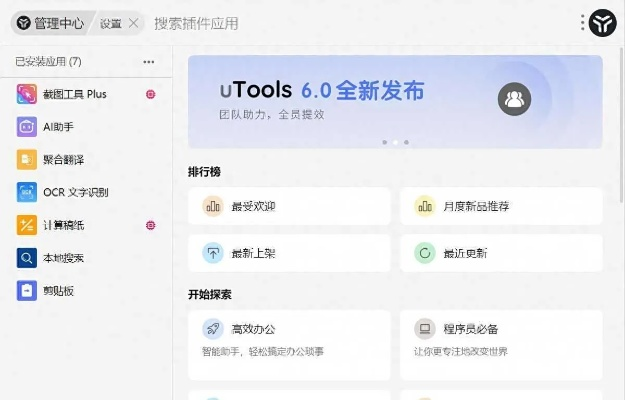625x400 pixels.
Task: Open the 最受欢迎 ranking card
Action: [289, 206]
